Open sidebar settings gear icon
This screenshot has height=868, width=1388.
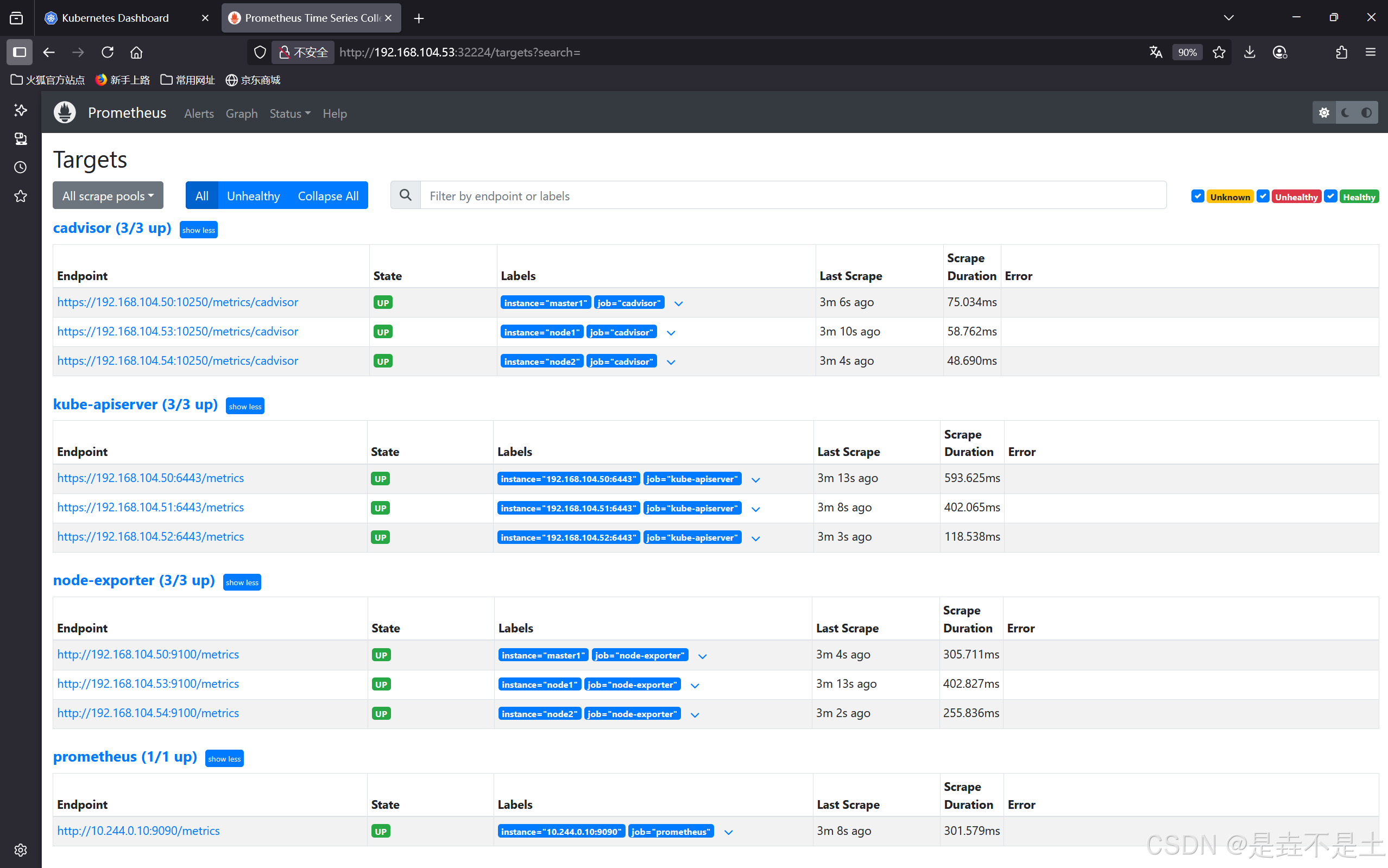coord(21,850)
